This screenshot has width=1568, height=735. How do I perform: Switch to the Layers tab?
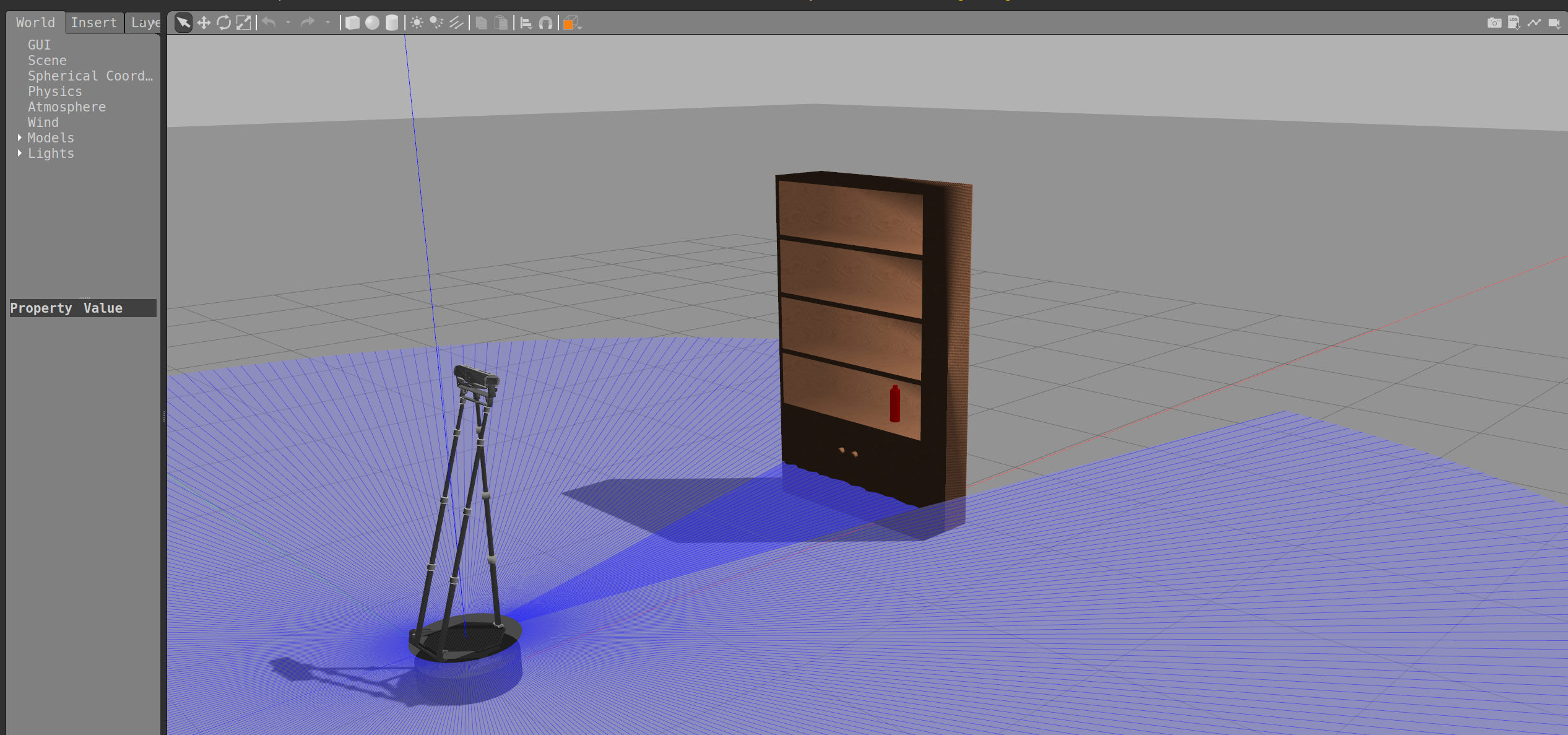(x=145, y=23)
